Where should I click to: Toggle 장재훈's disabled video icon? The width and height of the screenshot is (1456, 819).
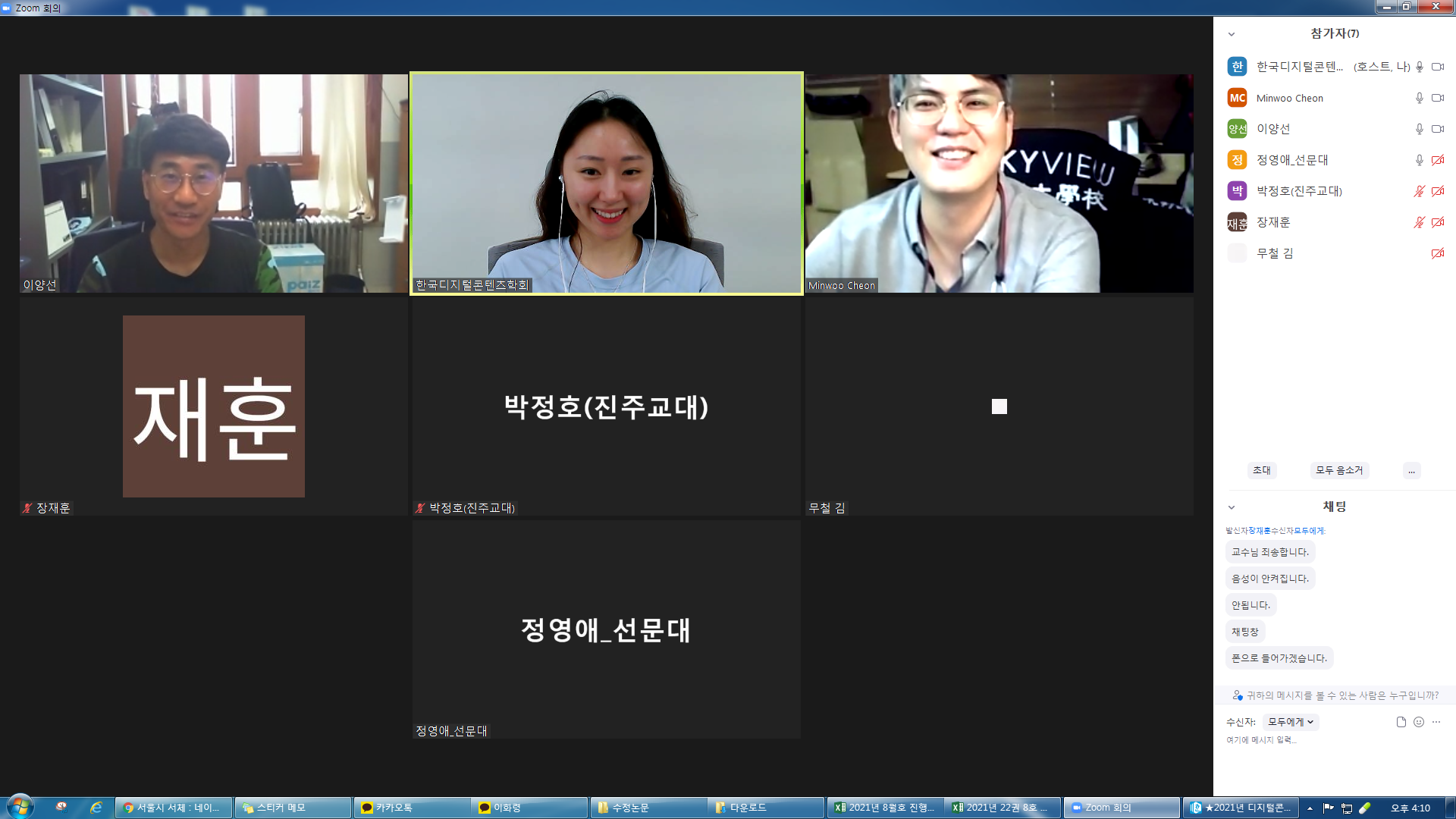pos(1437,222)
